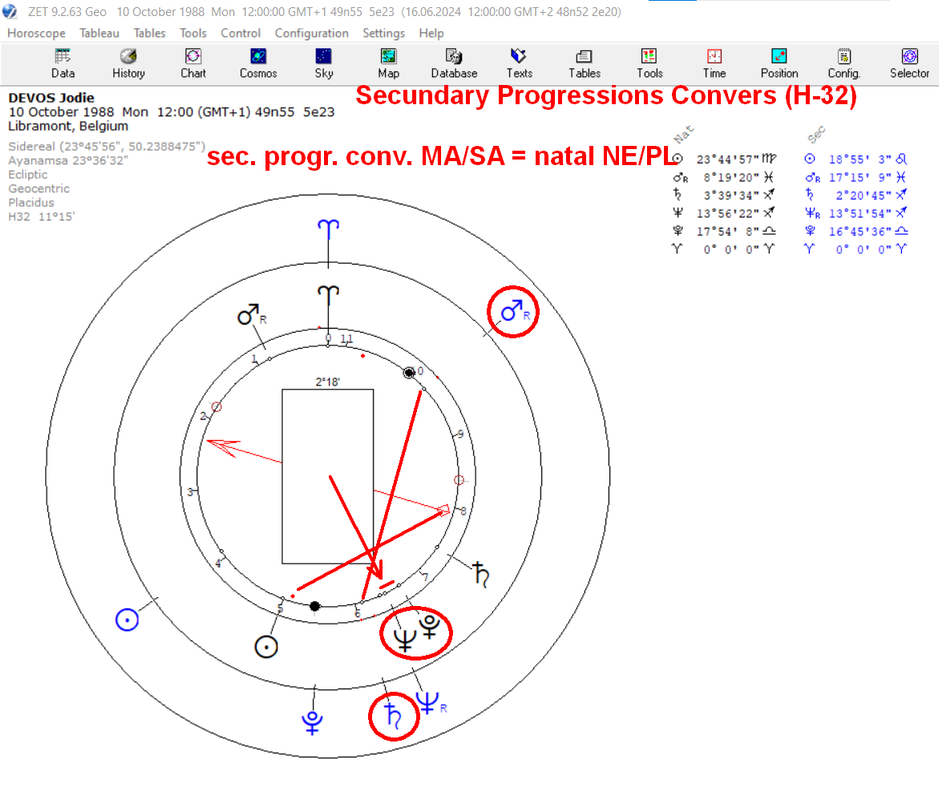Open the Map toolbar icon
Screen dimensions: 939x800
tap(388, 64)
